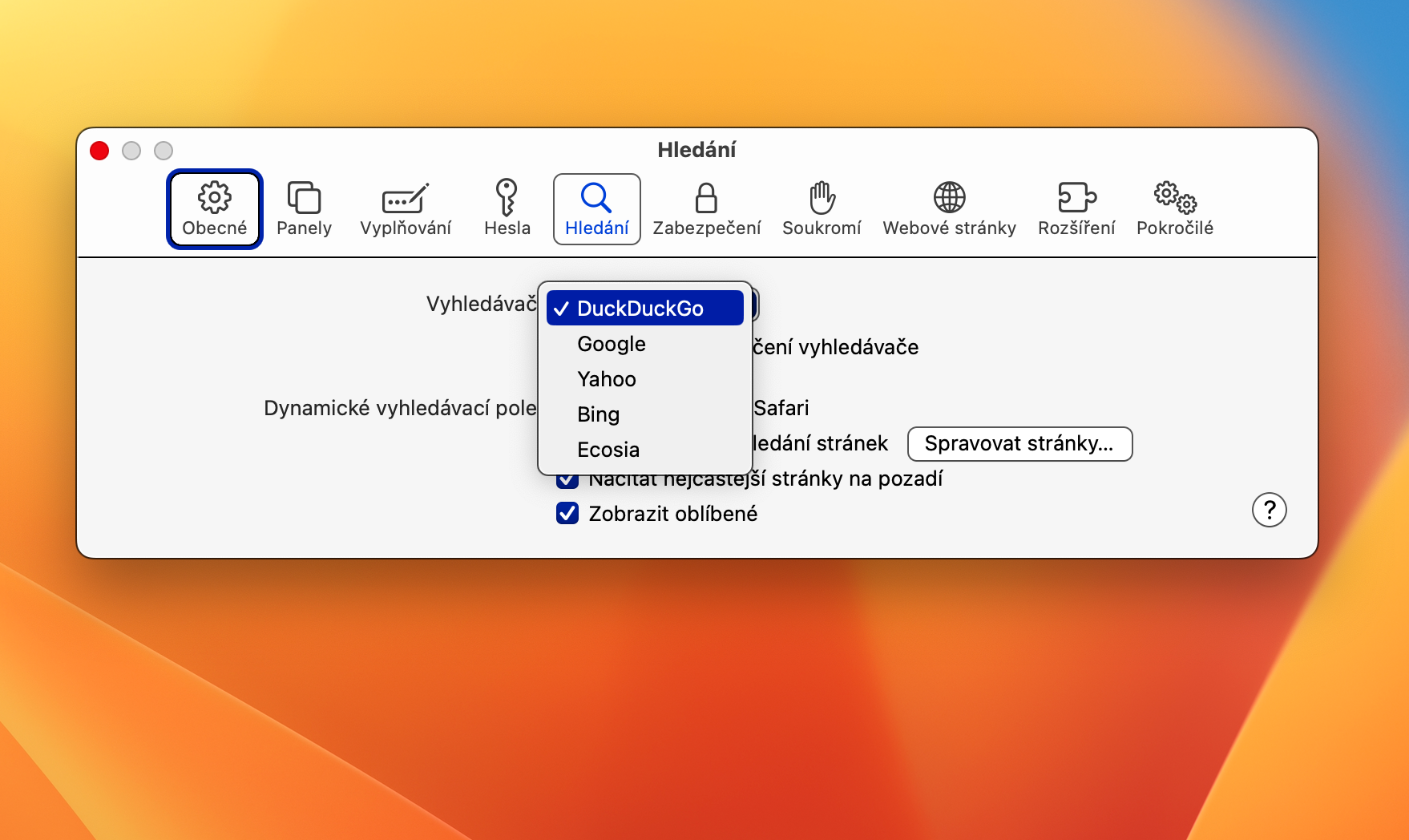This screenshot has width=1409, height=840.
Task: Close the Hledání preferences window
Action: (x=99, y=151)
